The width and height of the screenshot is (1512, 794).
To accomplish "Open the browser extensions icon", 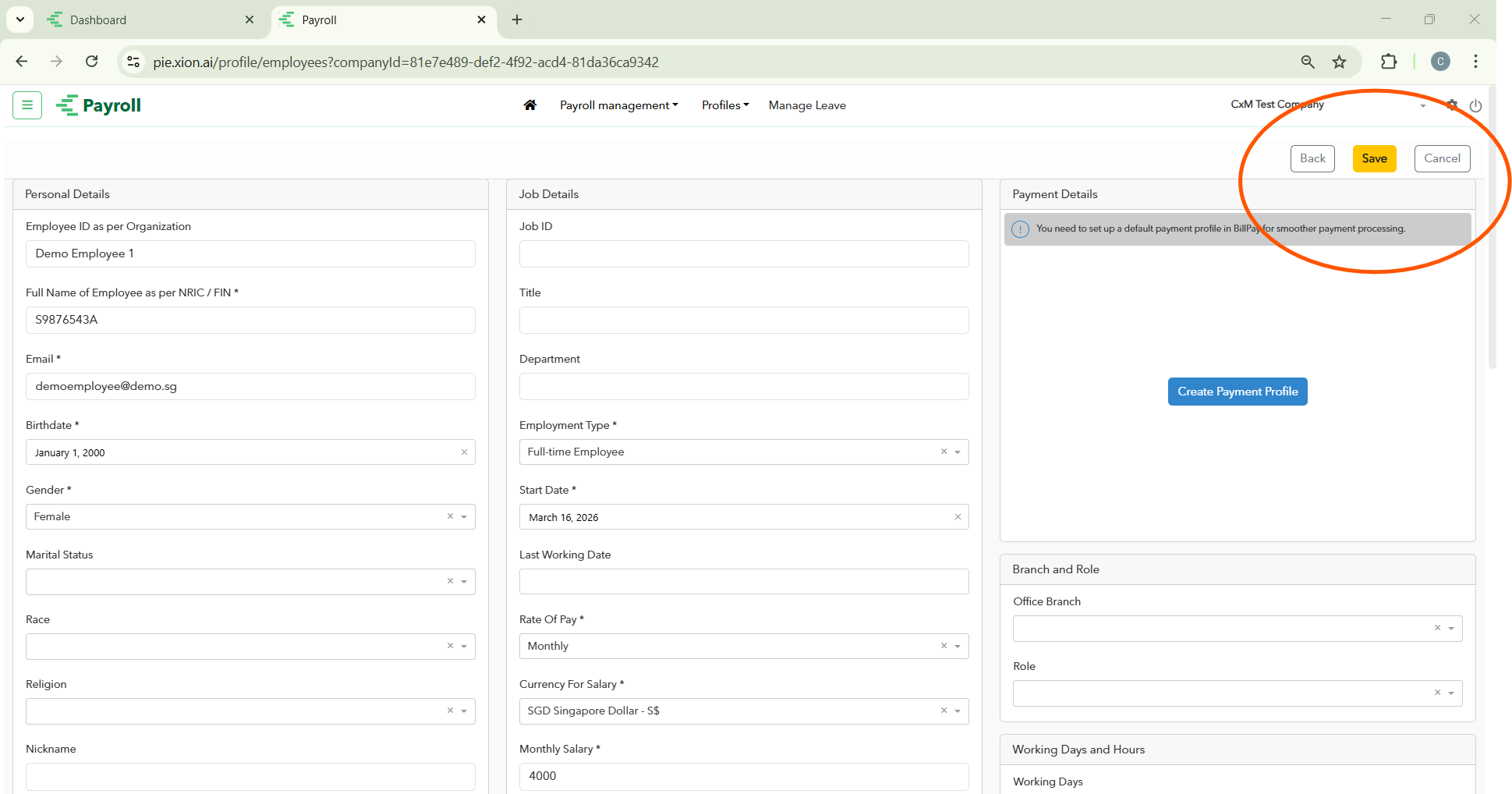I will pyautogui.click(x=1389, y=62).
